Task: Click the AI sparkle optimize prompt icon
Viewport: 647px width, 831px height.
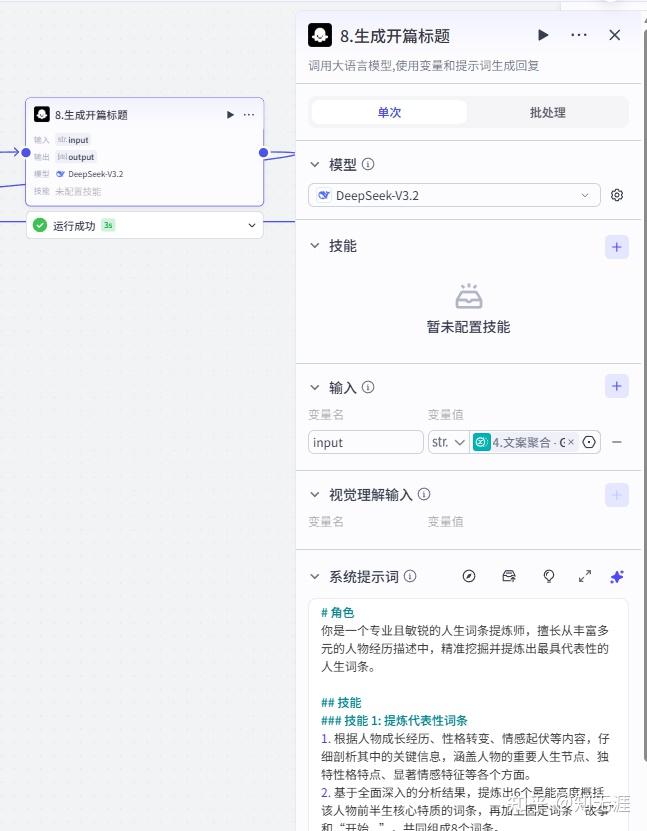Action: pyautogui.click(x=617, y=577)
